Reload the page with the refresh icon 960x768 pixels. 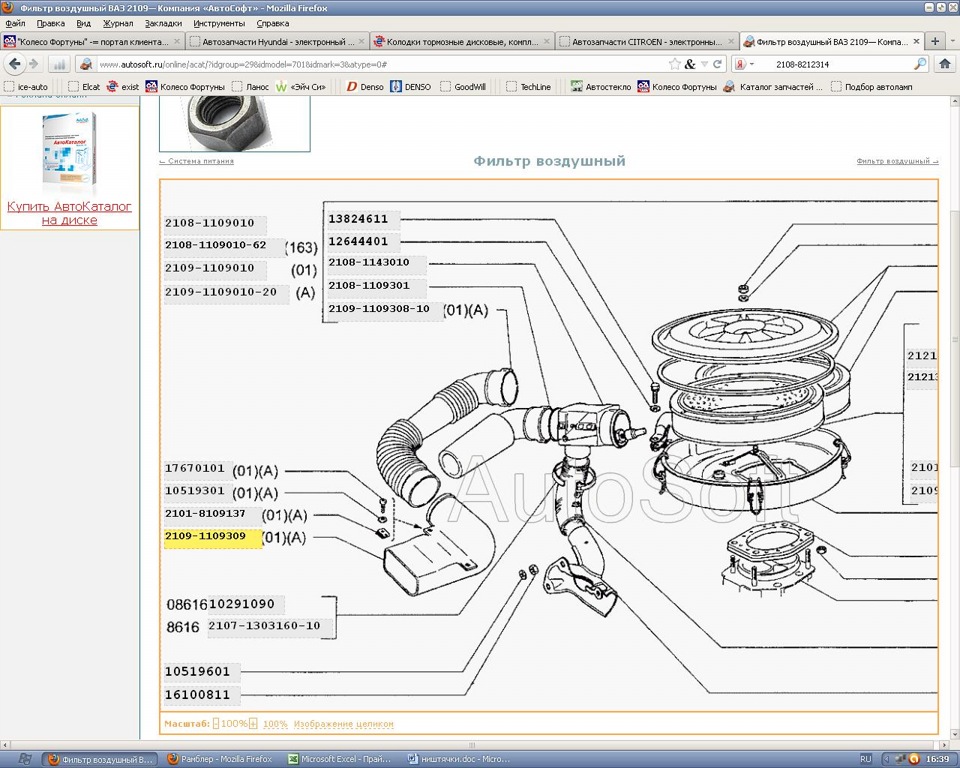click(x=718, y=64)
